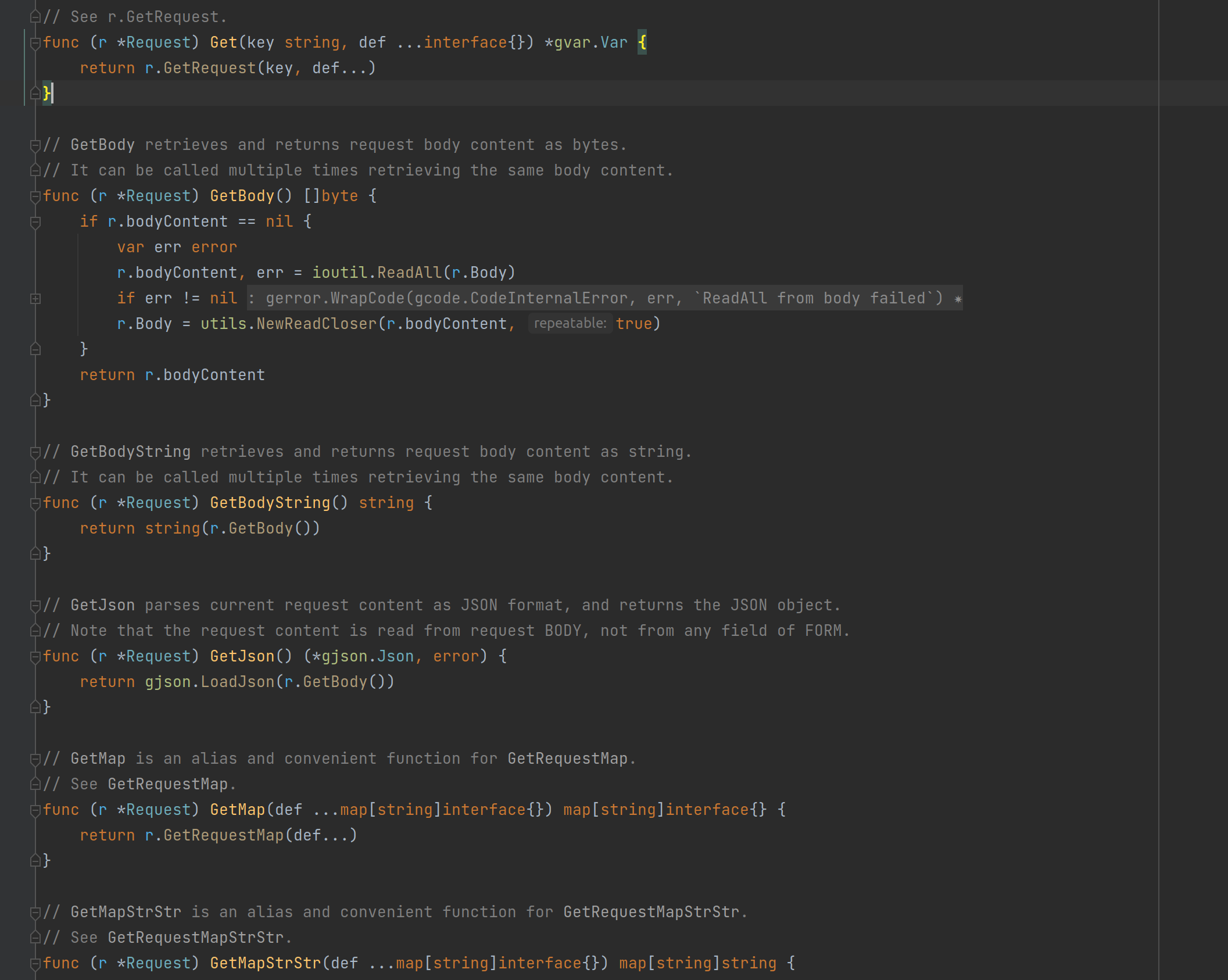Fold the '// GetBody retrieves' comment block

point(35,145)
